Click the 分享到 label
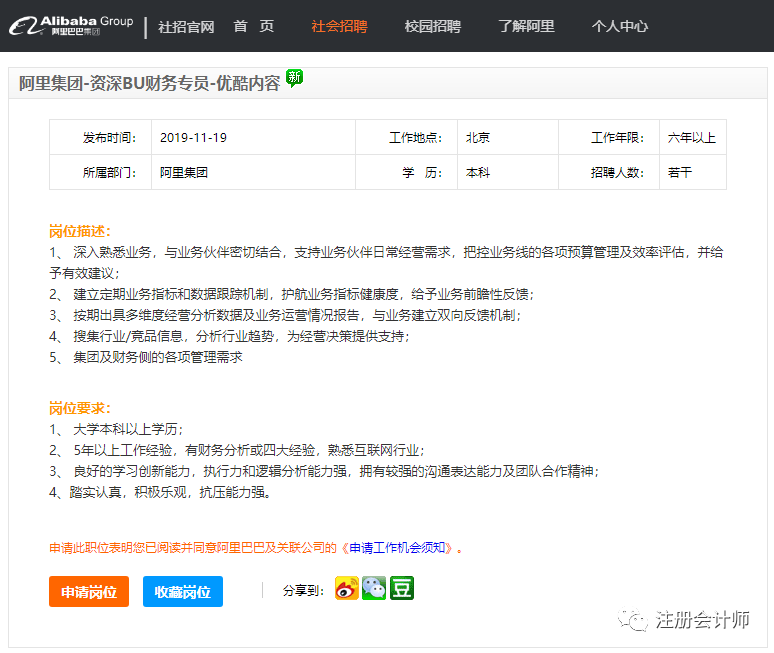The width and height of the screenshot is (774, 653). click(303, 591)
